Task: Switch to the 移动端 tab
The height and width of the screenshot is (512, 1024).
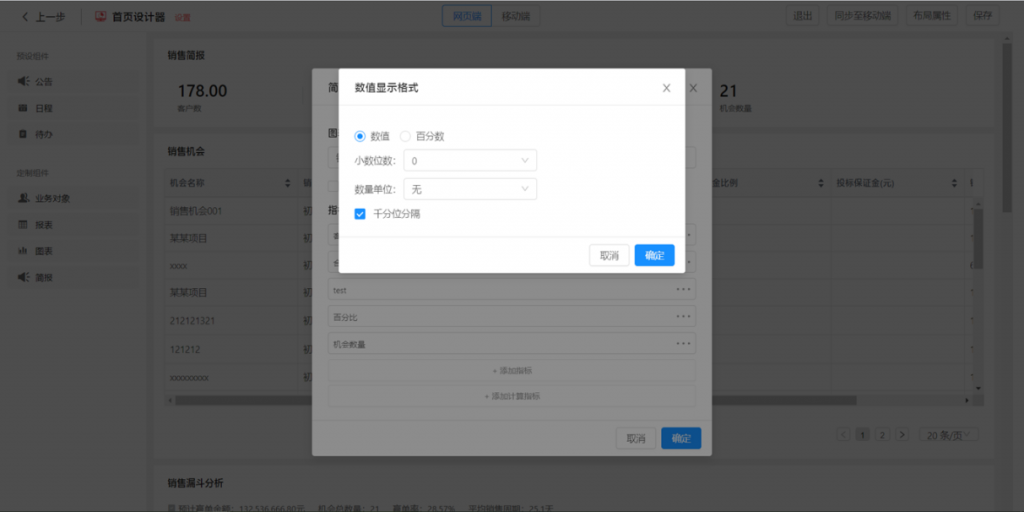Action: click(516, 16)
